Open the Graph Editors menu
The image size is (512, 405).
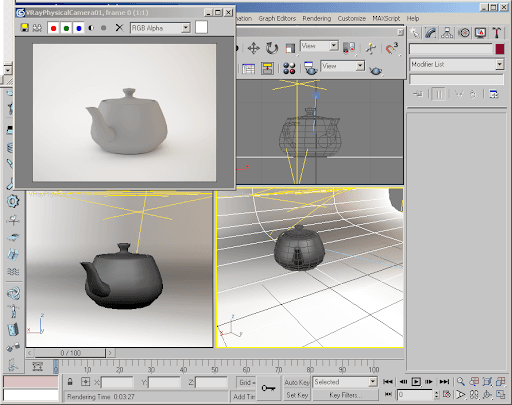277,18
